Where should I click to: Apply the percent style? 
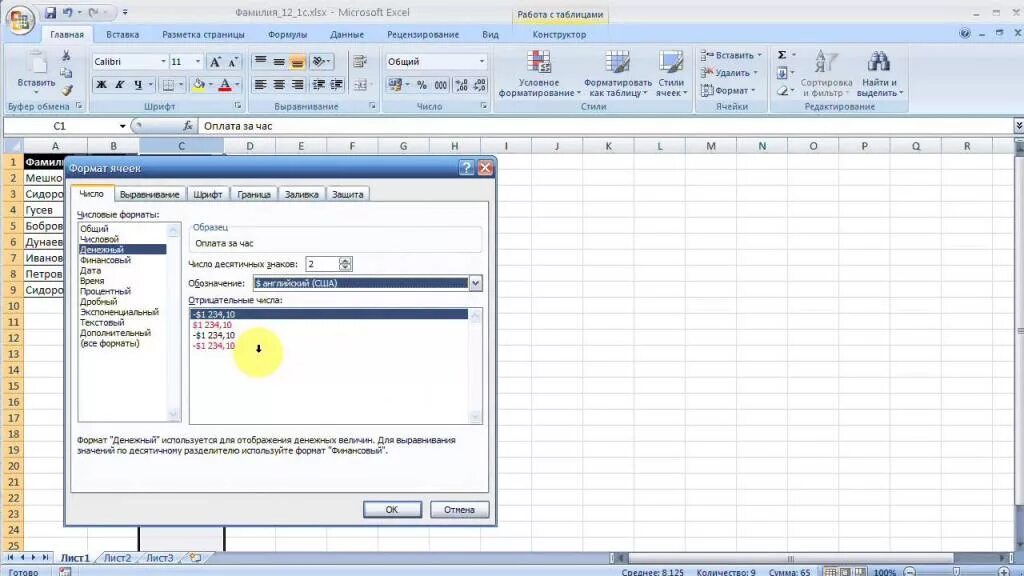click(422, 85)
